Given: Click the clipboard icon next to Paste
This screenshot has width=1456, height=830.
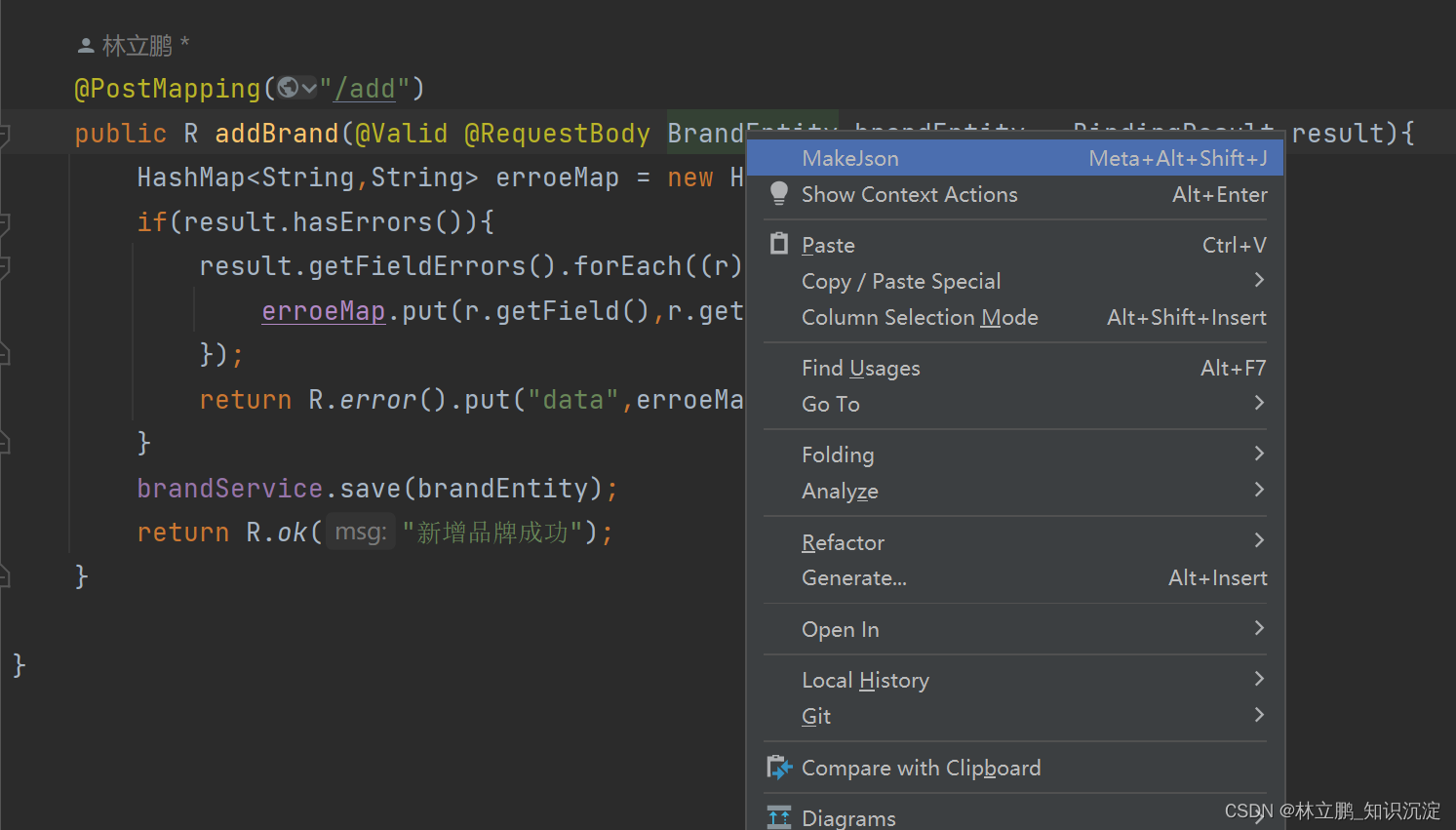Looking at the screenshot, I should click(778, 244).
